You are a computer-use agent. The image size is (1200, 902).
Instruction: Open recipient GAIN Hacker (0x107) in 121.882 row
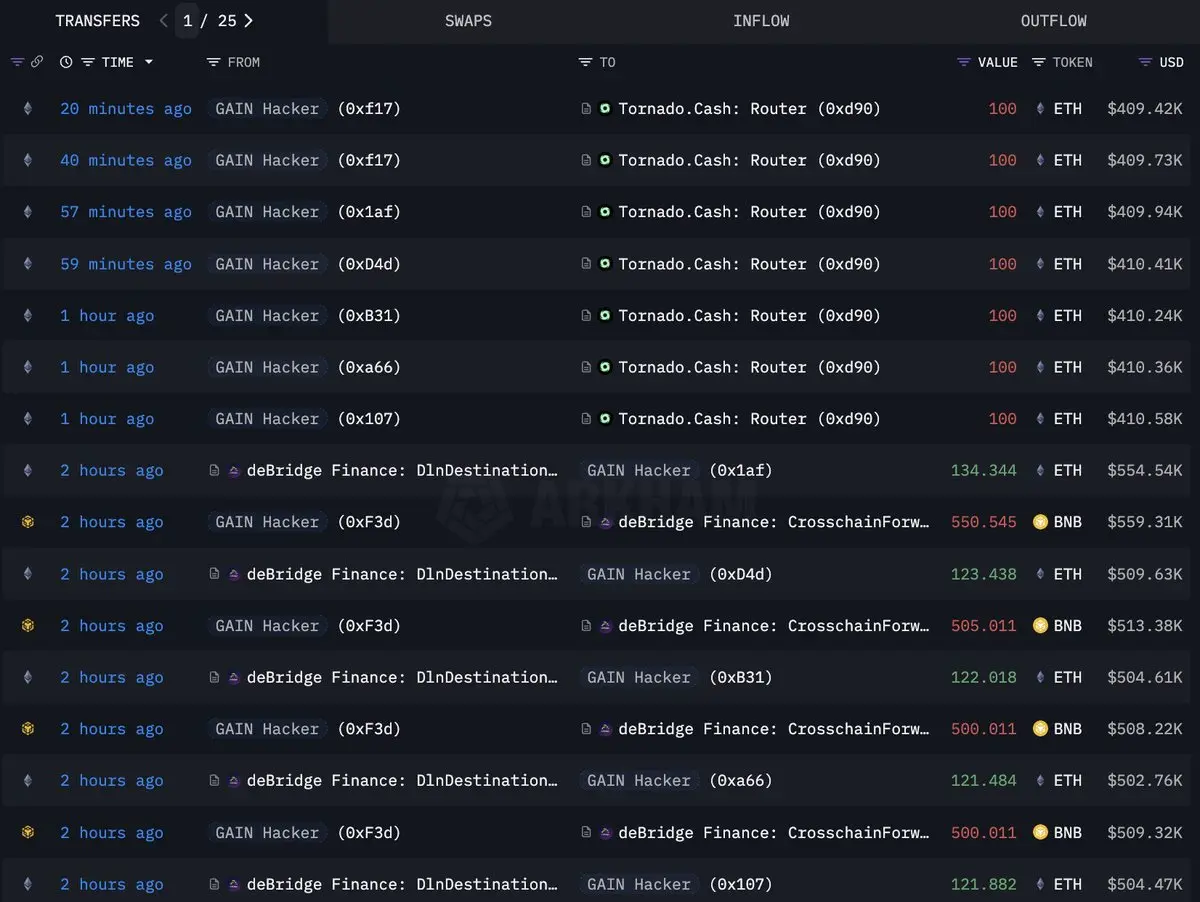coord(676,884)
